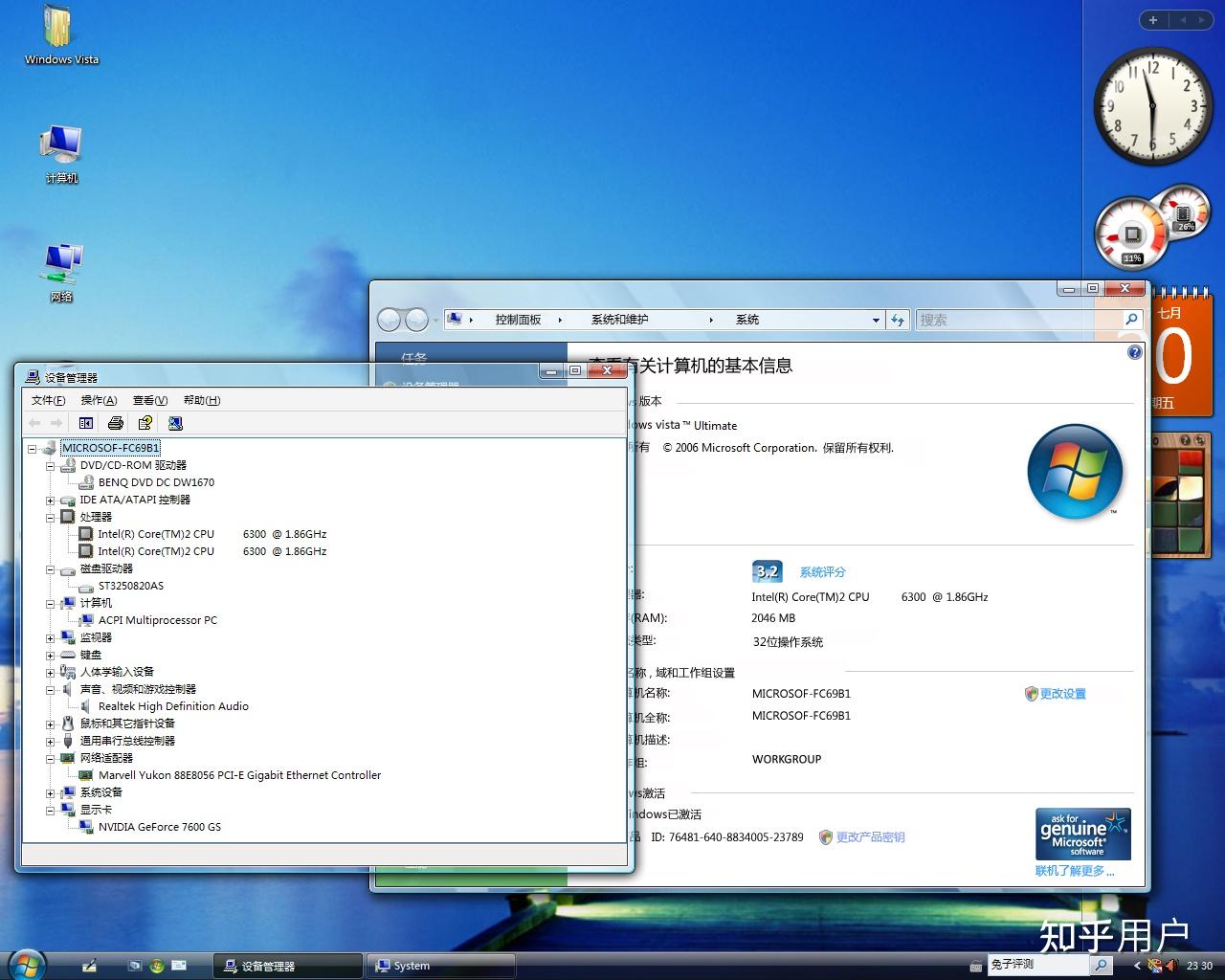Click the Show/Hide console tree toolbar icon

point(86,423)
